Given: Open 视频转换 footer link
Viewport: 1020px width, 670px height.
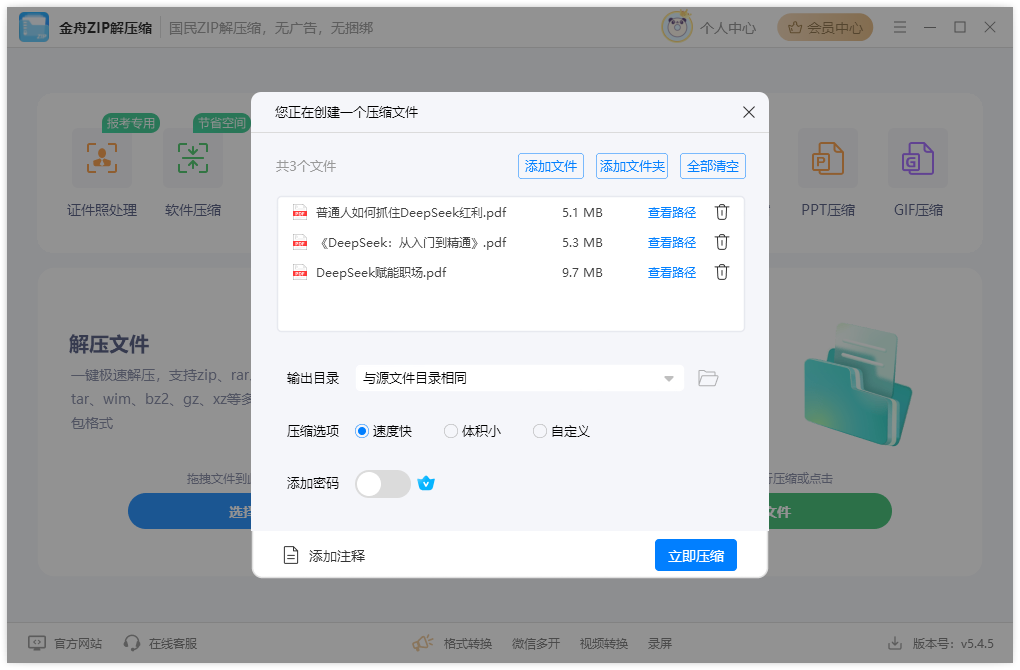Looking at the screenshot, I should [604, 643].
